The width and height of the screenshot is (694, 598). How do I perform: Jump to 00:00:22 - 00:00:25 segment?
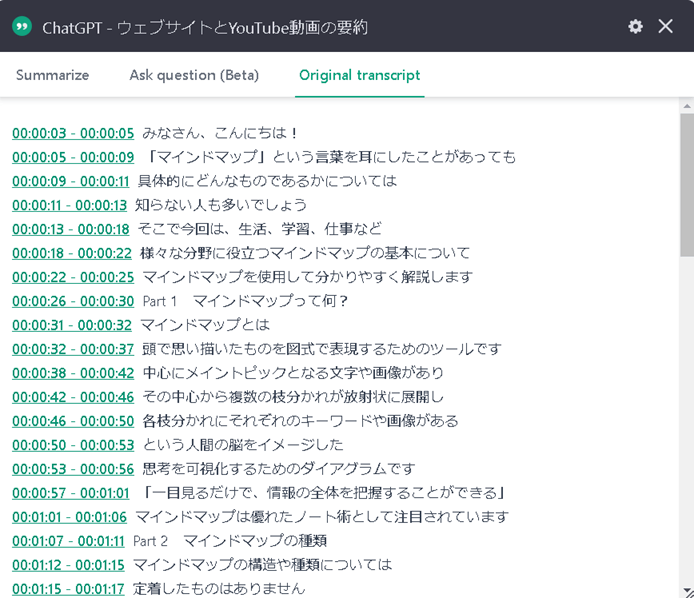(73, 277)
